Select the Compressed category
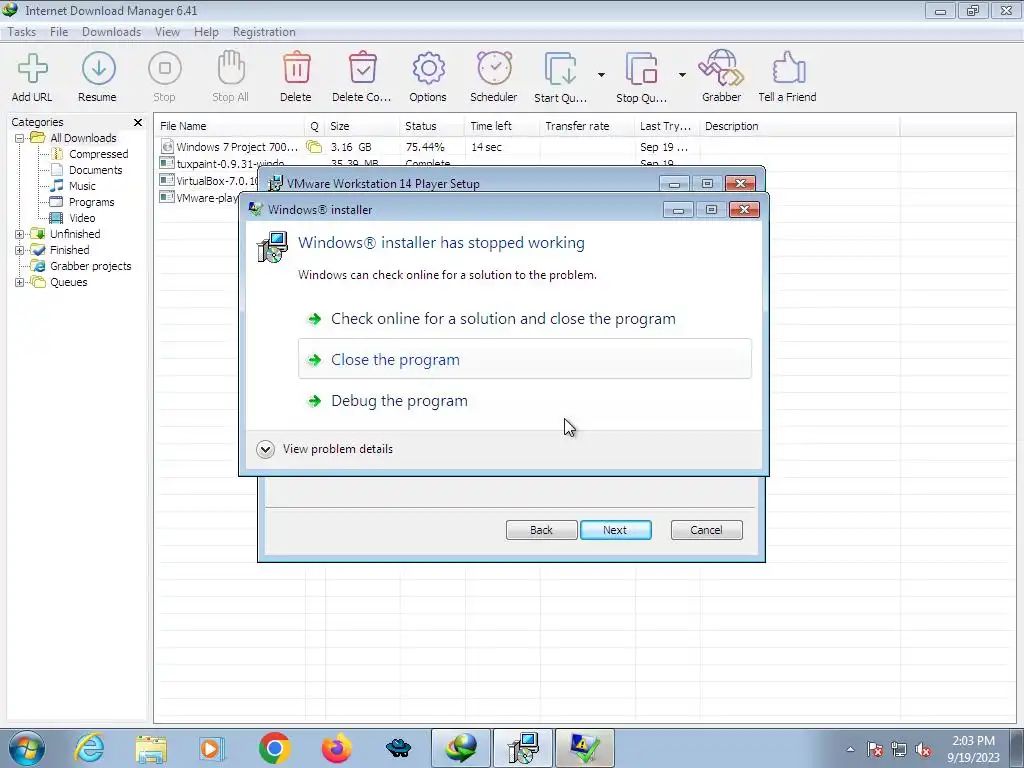The width and height of the screenshot is (1024, 768). 98,154
